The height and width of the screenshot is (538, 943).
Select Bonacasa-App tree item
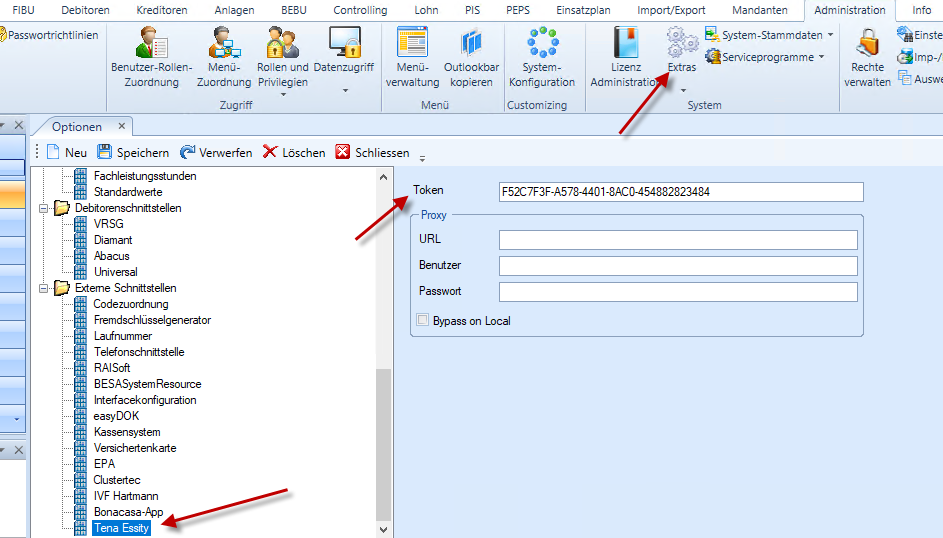coord(128,512)
